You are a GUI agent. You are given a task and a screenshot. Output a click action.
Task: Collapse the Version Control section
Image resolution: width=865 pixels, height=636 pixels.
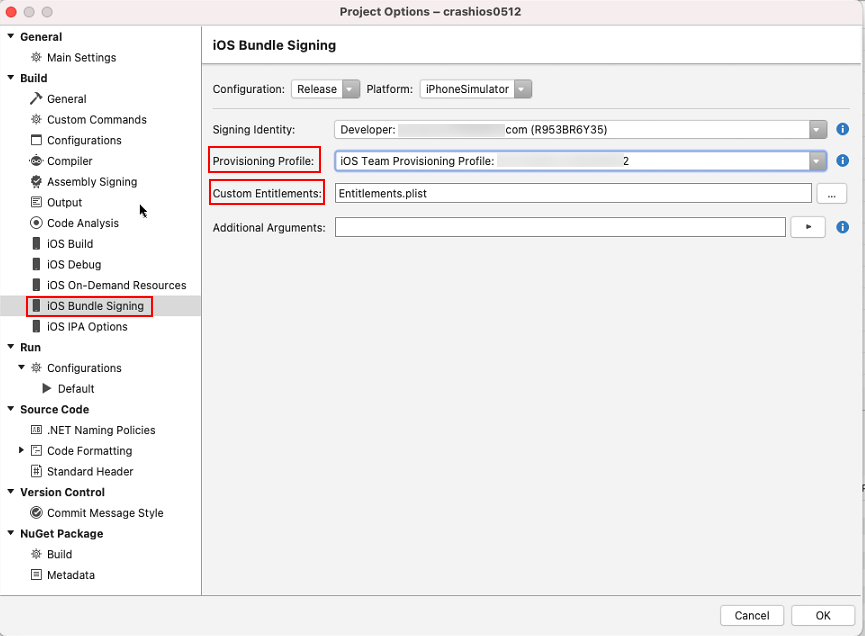point(10,492)
